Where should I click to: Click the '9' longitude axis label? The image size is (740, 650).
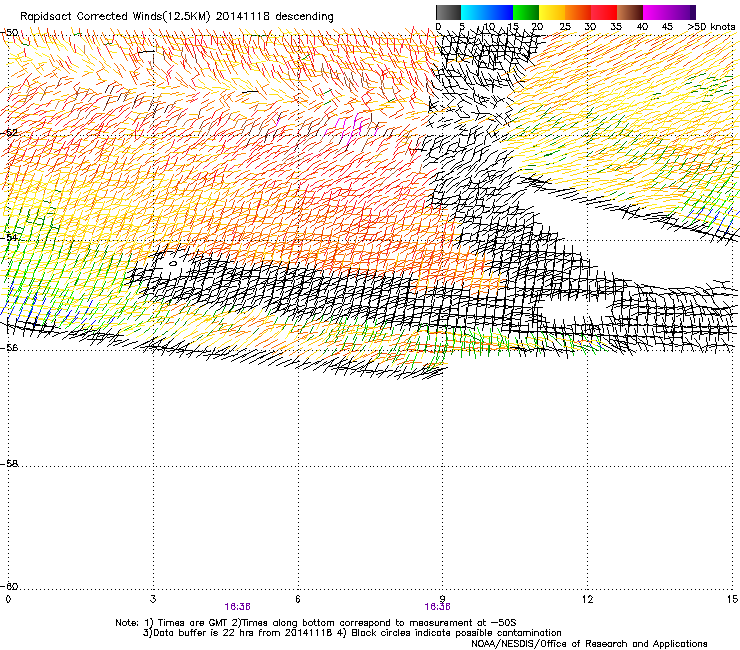(443, 599)
